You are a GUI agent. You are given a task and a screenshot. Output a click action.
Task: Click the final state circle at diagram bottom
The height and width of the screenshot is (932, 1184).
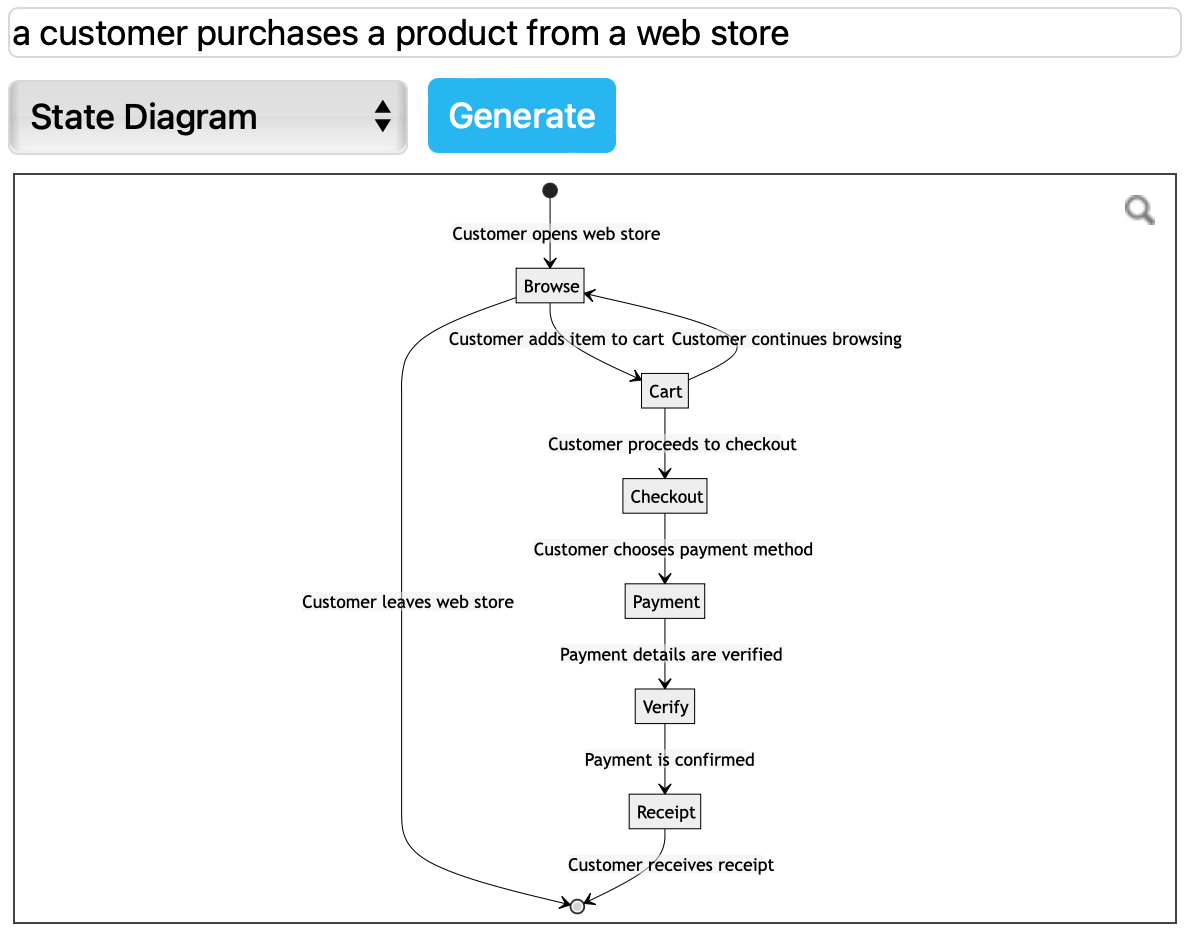[x=577, y=908]
